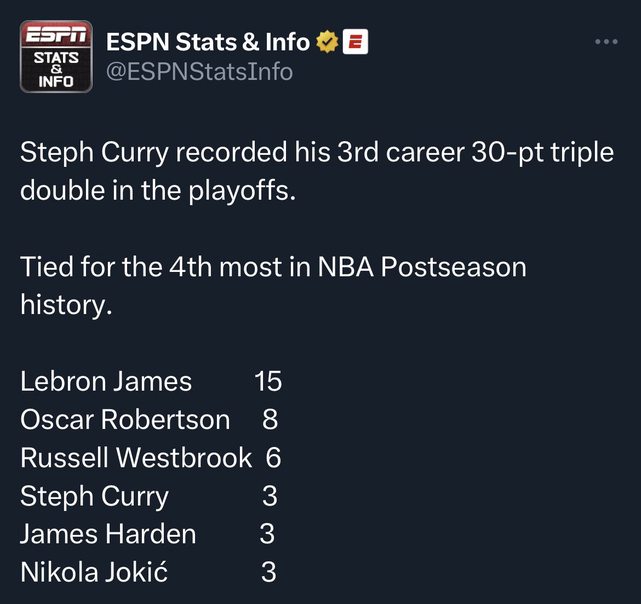Image resolution: width=641 pixels, height=604 pixels.
Task: Open the @ESPNStatsInfo handle link
Action: click(x=199, y=72)
